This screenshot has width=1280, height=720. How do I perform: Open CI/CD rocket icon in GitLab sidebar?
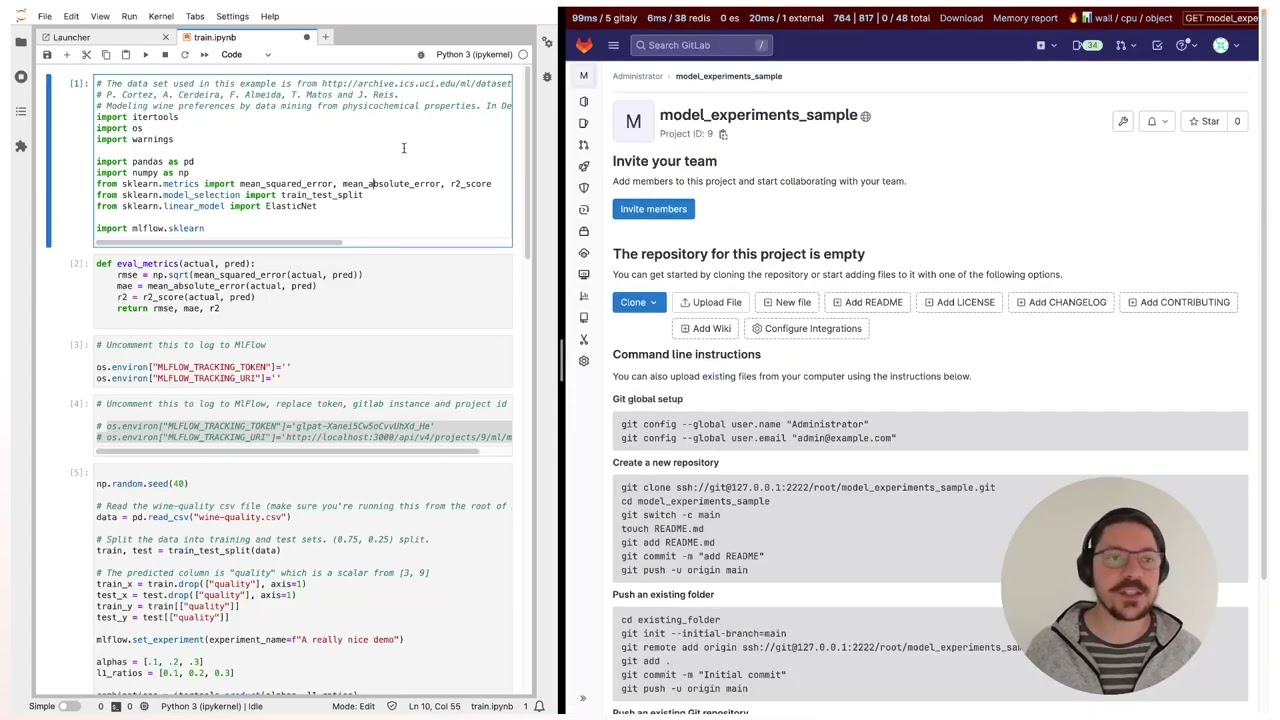584,166
